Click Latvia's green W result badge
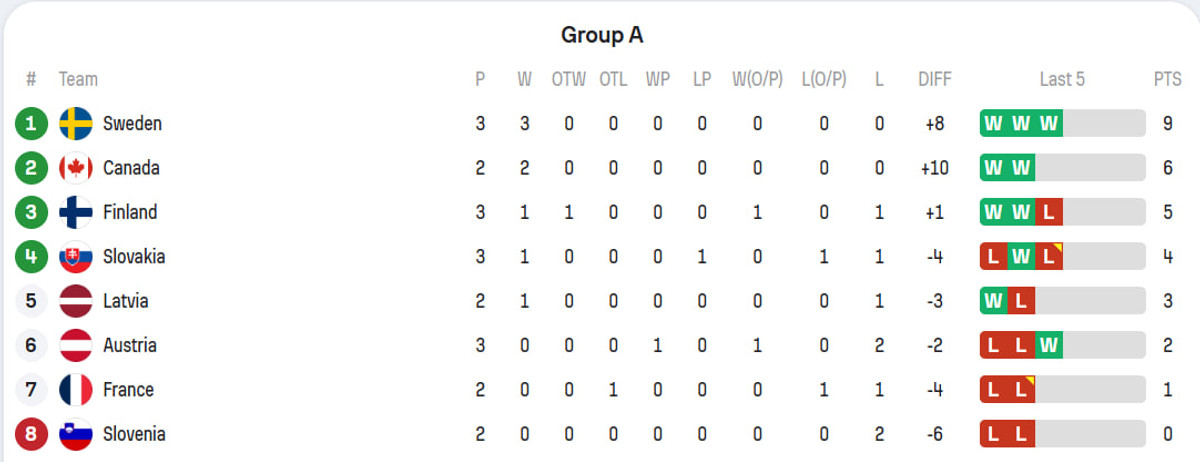Screen dimensions: 1200x462 point(994,301)
